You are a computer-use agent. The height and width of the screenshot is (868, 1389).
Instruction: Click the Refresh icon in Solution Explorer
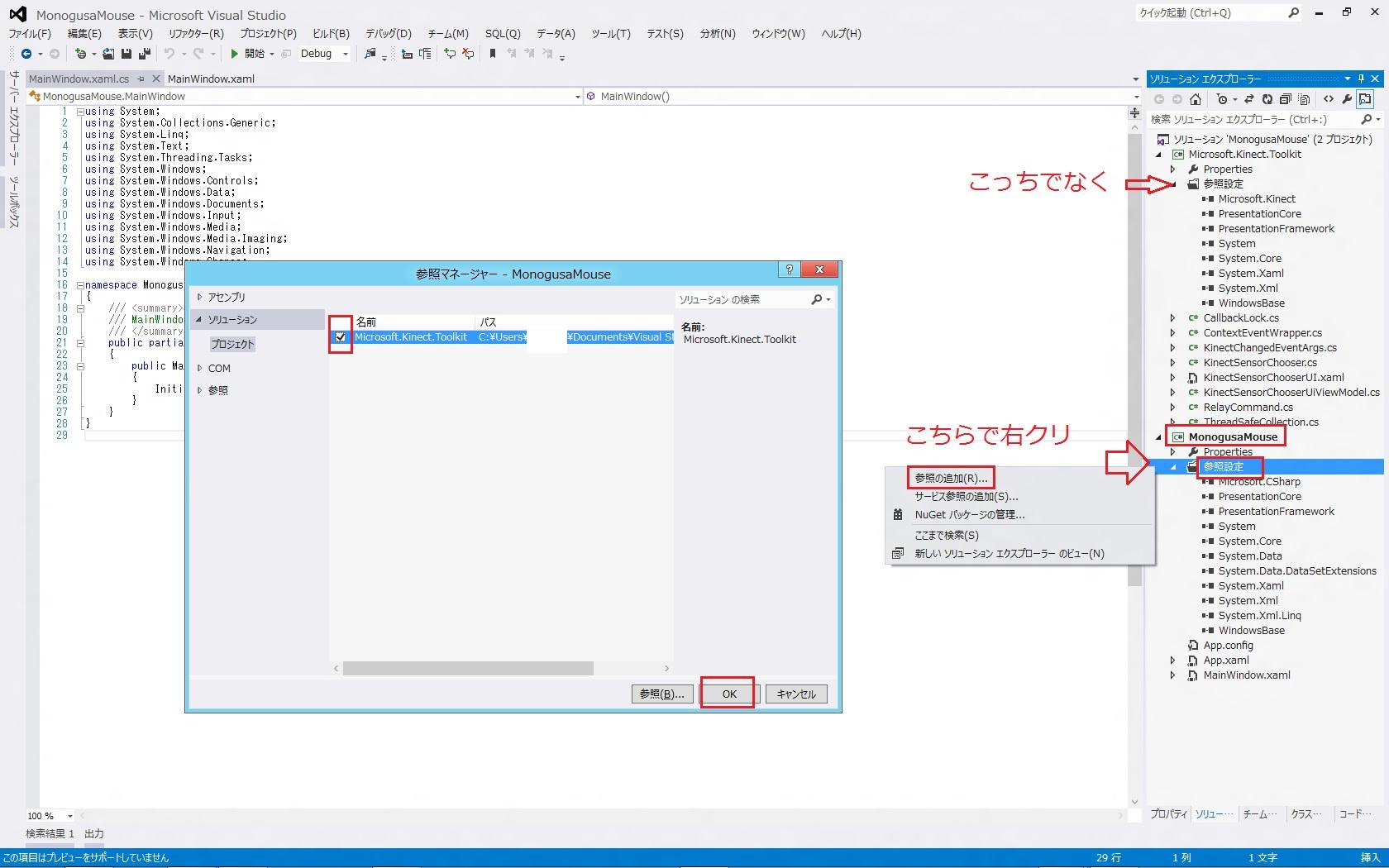(1267, 99)
